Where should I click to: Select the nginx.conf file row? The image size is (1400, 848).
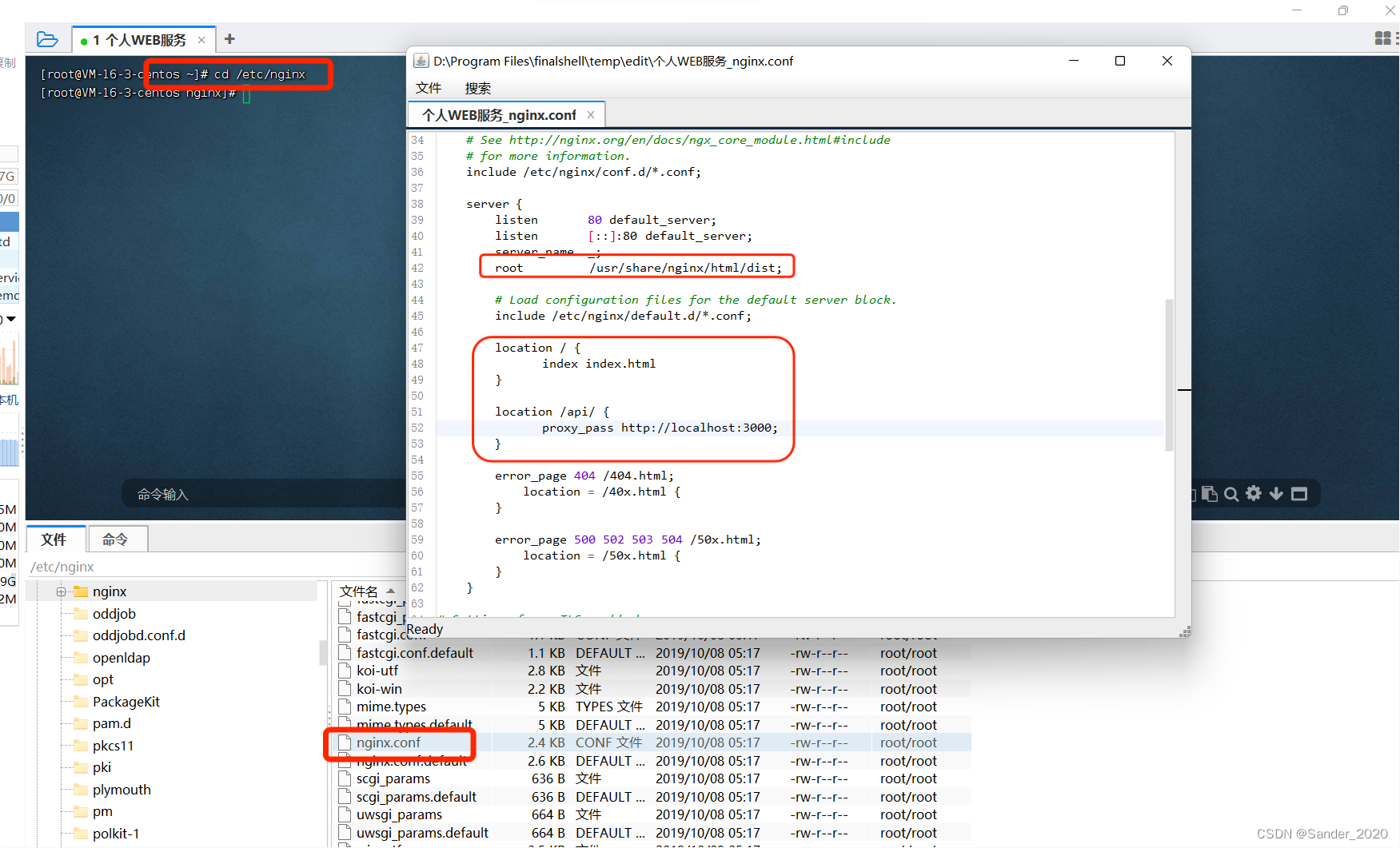click(652, 742)
